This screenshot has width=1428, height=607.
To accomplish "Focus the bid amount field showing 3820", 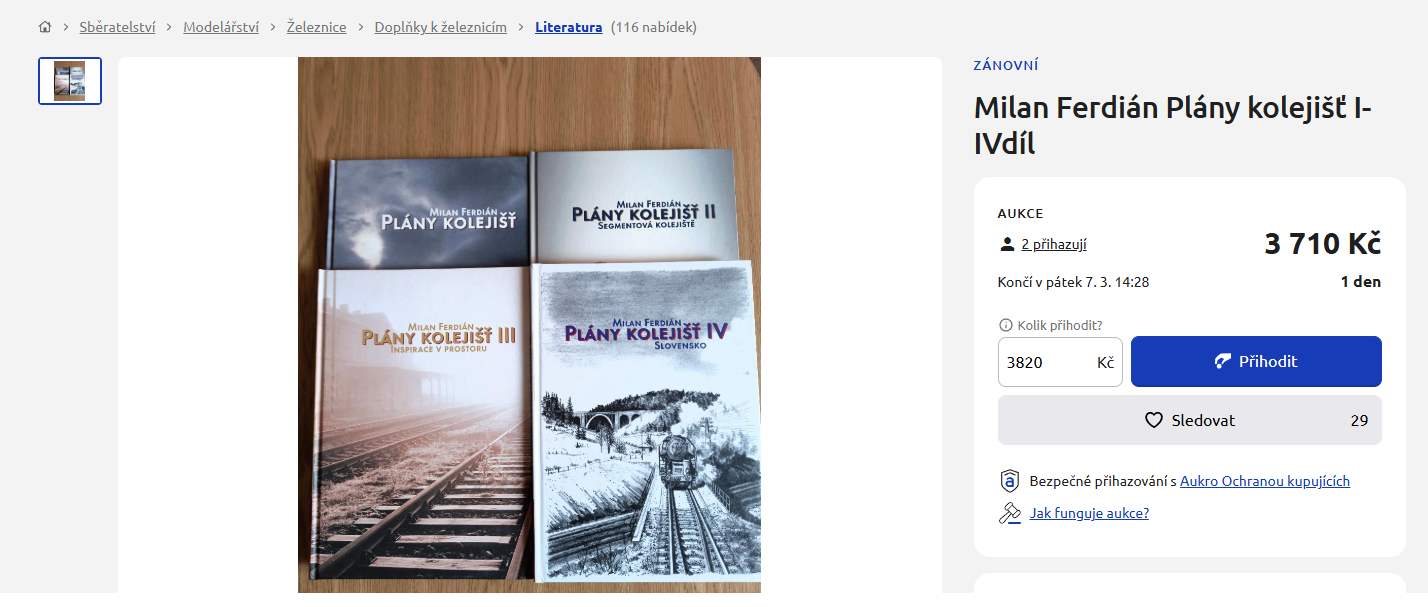I will click(x=1060, y=362).
